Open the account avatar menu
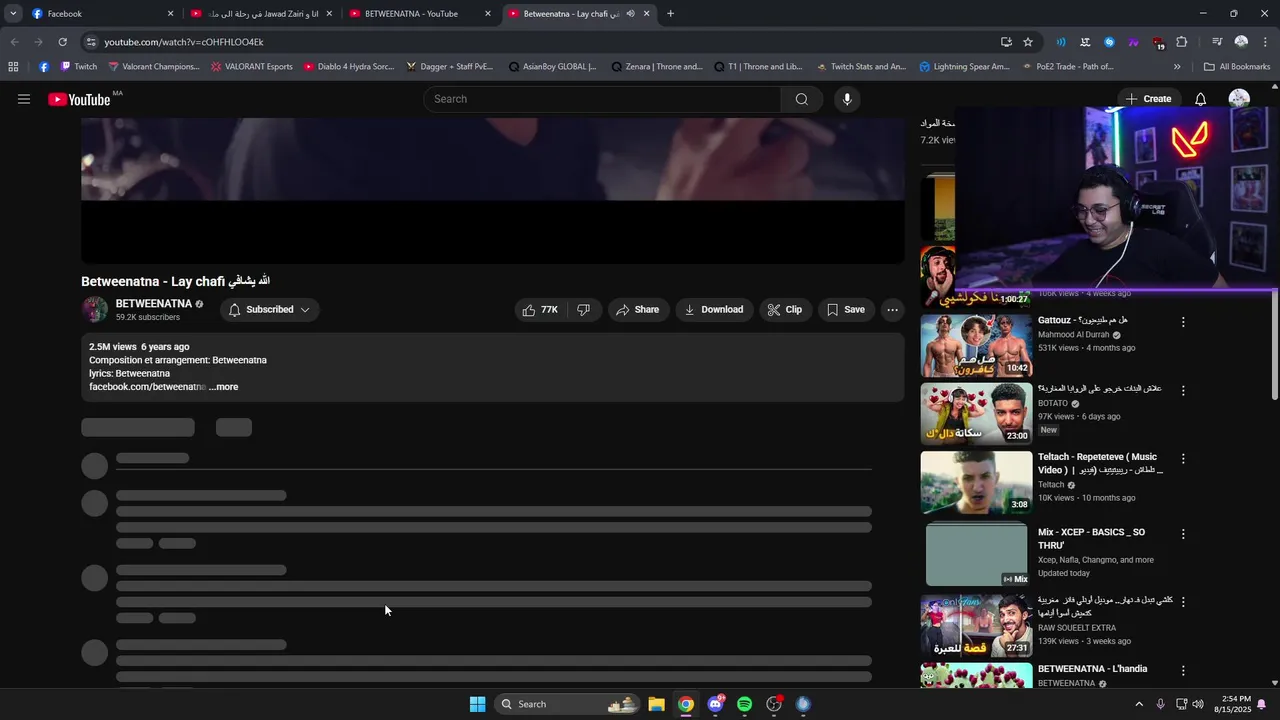Viewport: 1280px width, 720px height. (1239, 99)
